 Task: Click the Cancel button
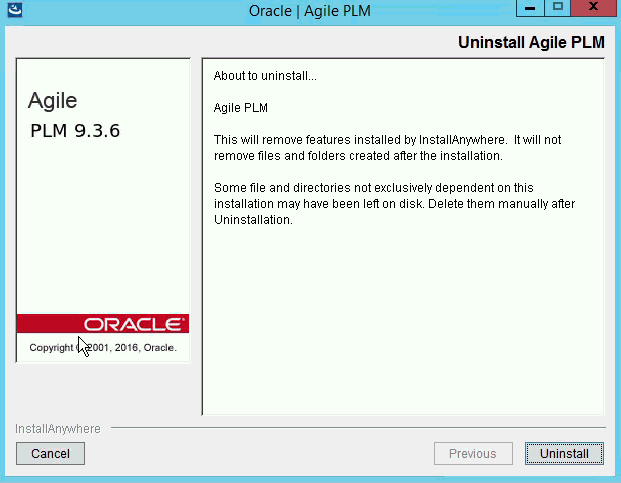click(50, 453)
